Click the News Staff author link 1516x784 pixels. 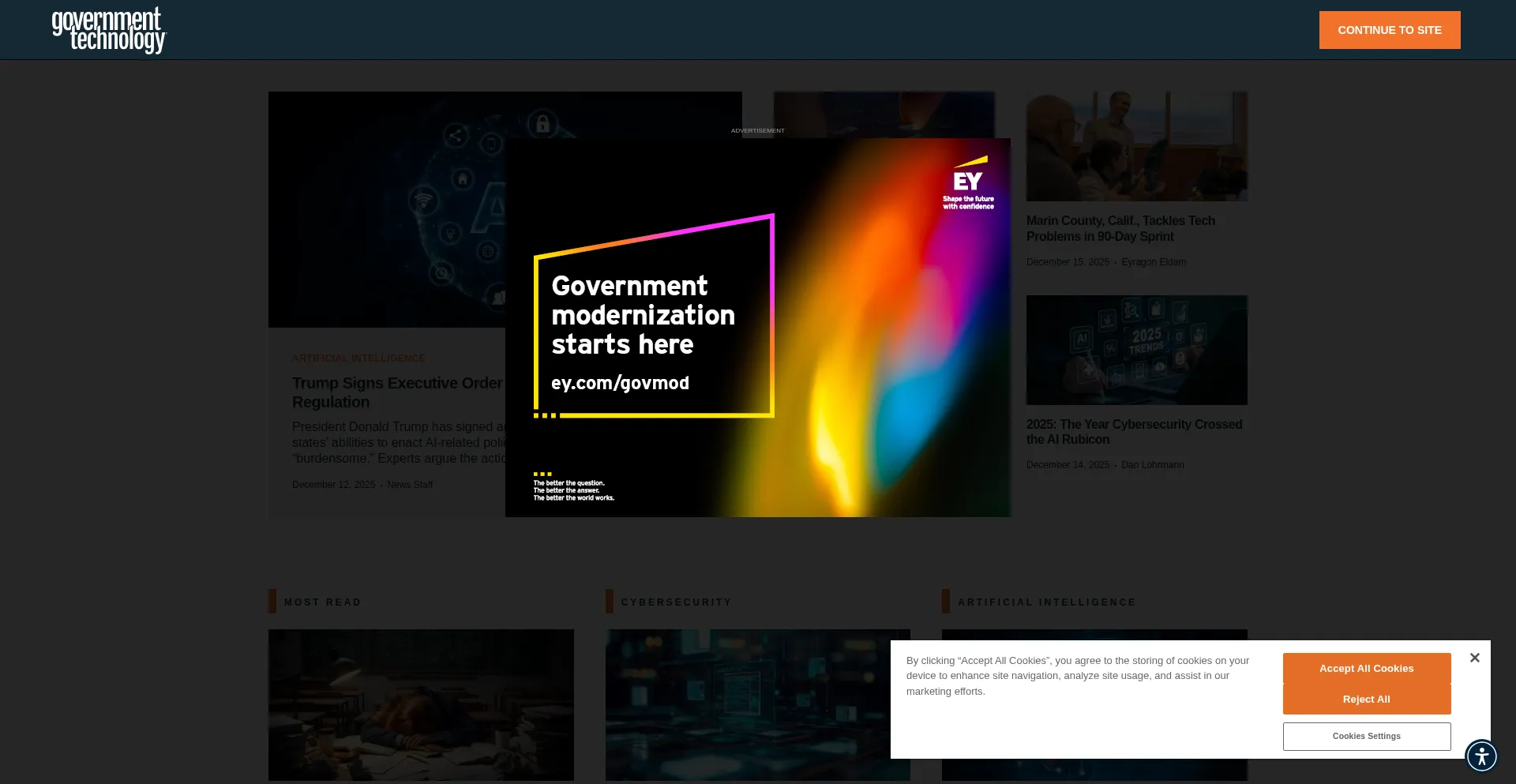[410, 484]
